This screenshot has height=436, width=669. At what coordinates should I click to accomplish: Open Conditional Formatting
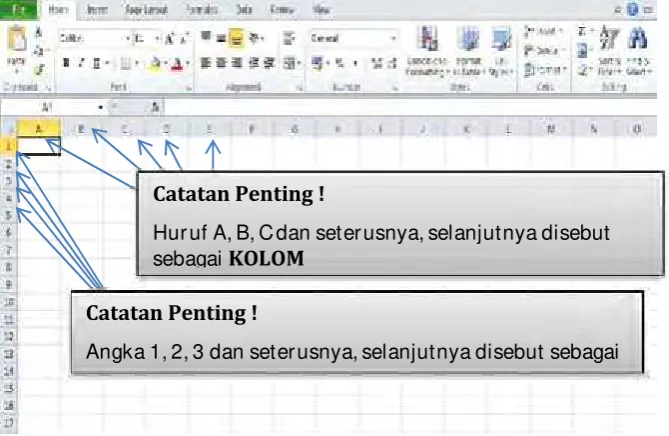click(427, 51)
